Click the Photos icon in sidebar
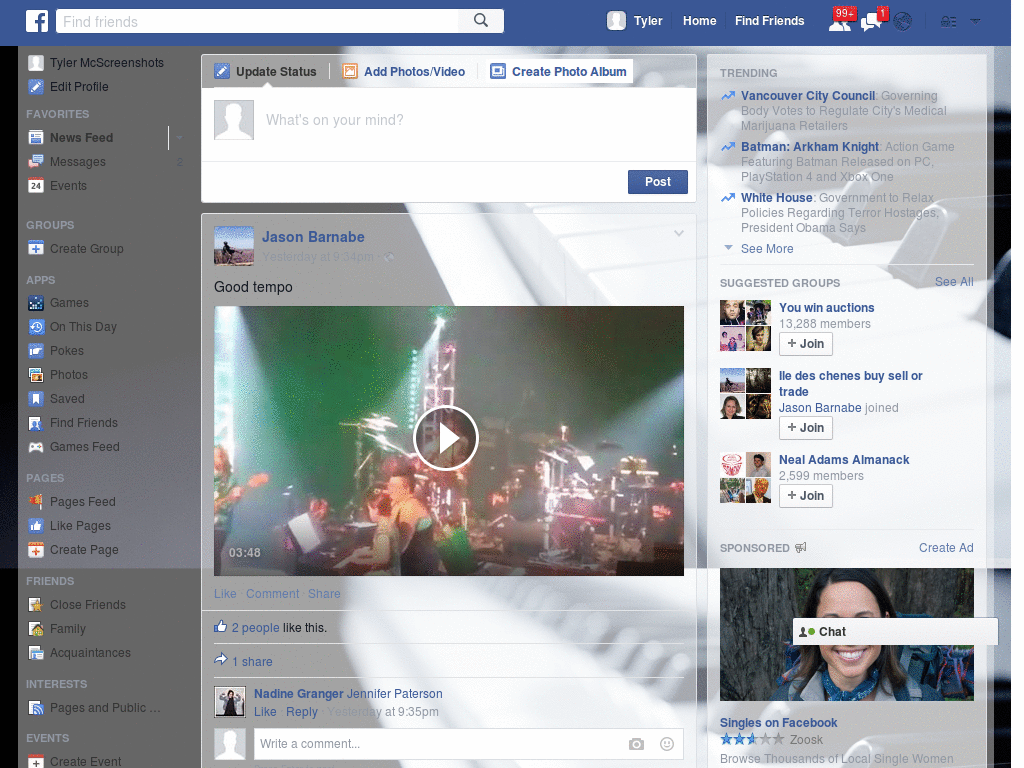The height and width of the screenshot is (768, 1024). [x=36, y=374]
